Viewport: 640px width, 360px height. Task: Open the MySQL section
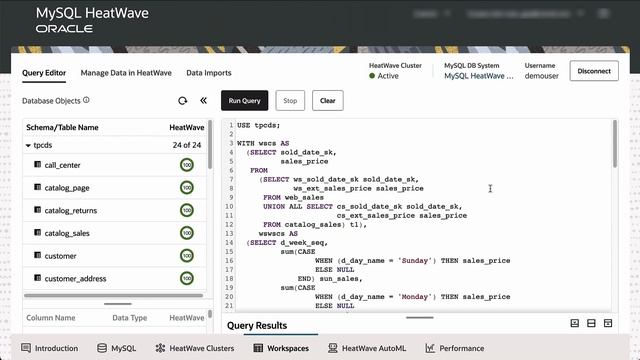click(x=116, y=348)
